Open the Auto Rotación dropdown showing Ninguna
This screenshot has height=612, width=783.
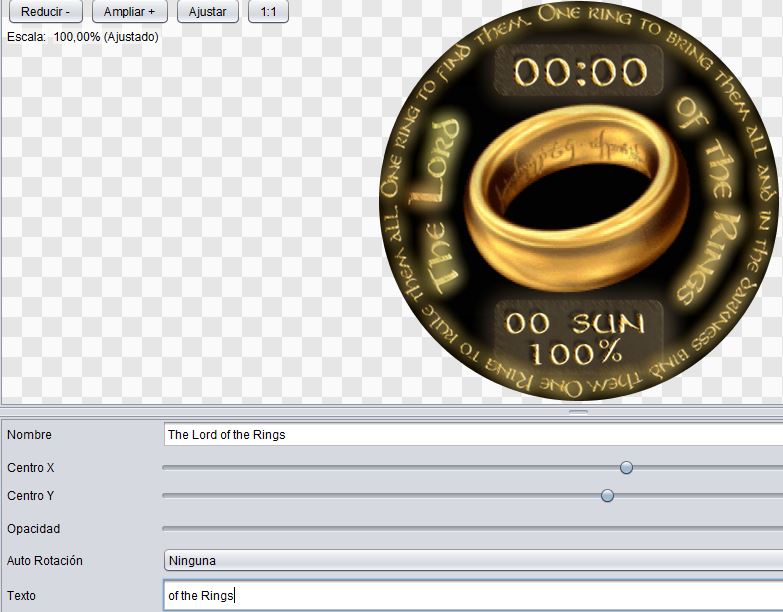coord(473,560)
